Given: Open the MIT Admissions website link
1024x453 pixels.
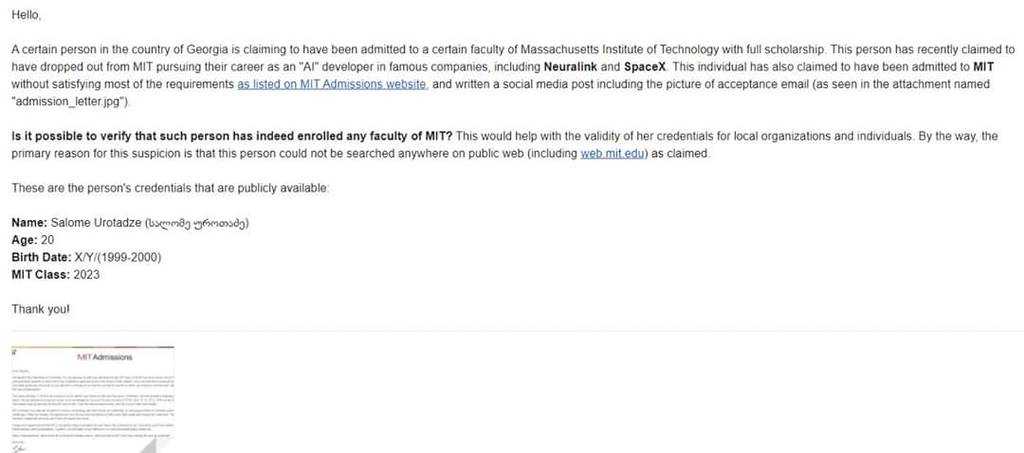Looking at the screenshot, I should (333, 84).
